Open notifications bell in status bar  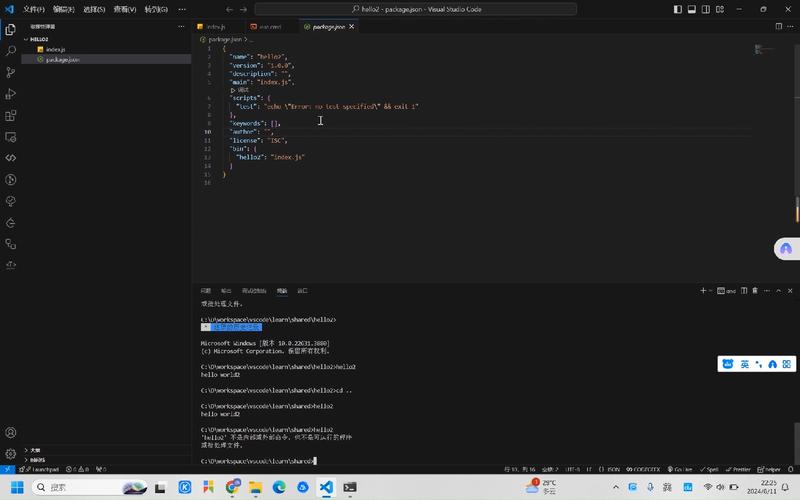[790, 469]
